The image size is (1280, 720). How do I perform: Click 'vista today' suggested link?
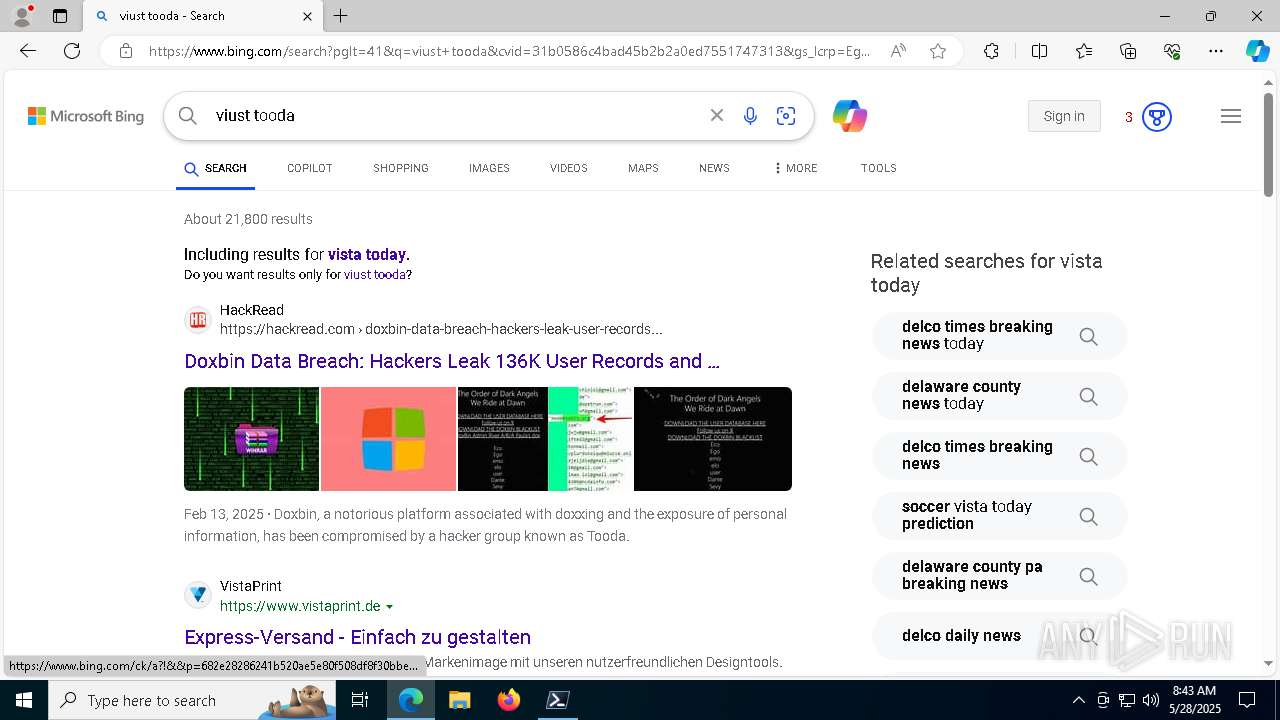tap(368, 254)
